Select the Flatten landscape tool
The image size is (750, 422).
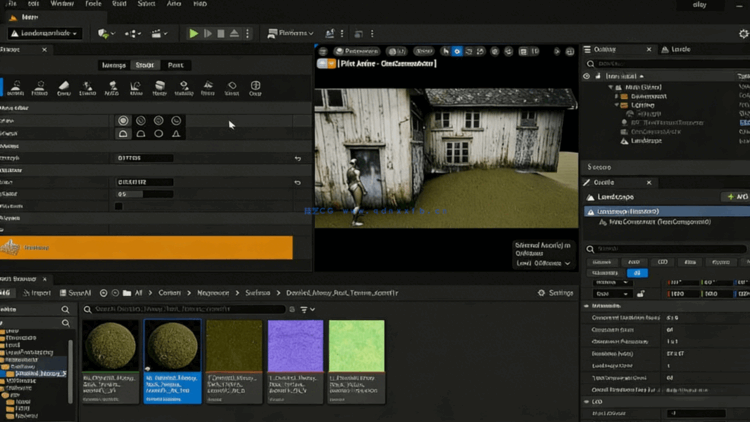pyautogui.click(x=88, y=88)
